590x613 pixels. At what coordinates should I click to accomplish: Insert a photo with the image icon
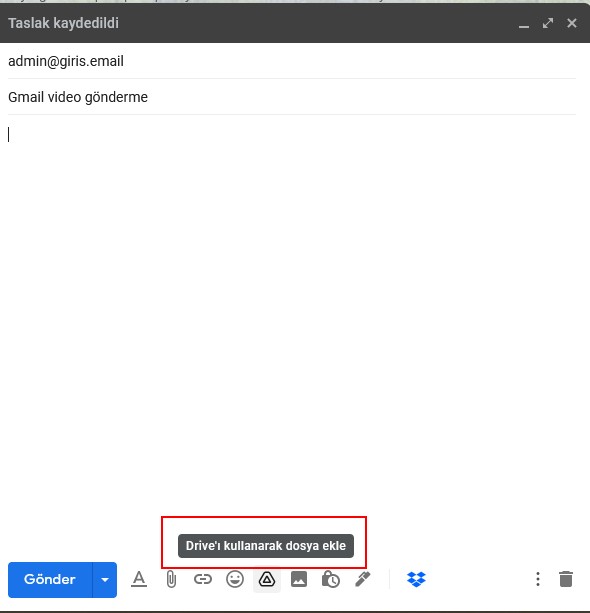click(x=299, y=579)
